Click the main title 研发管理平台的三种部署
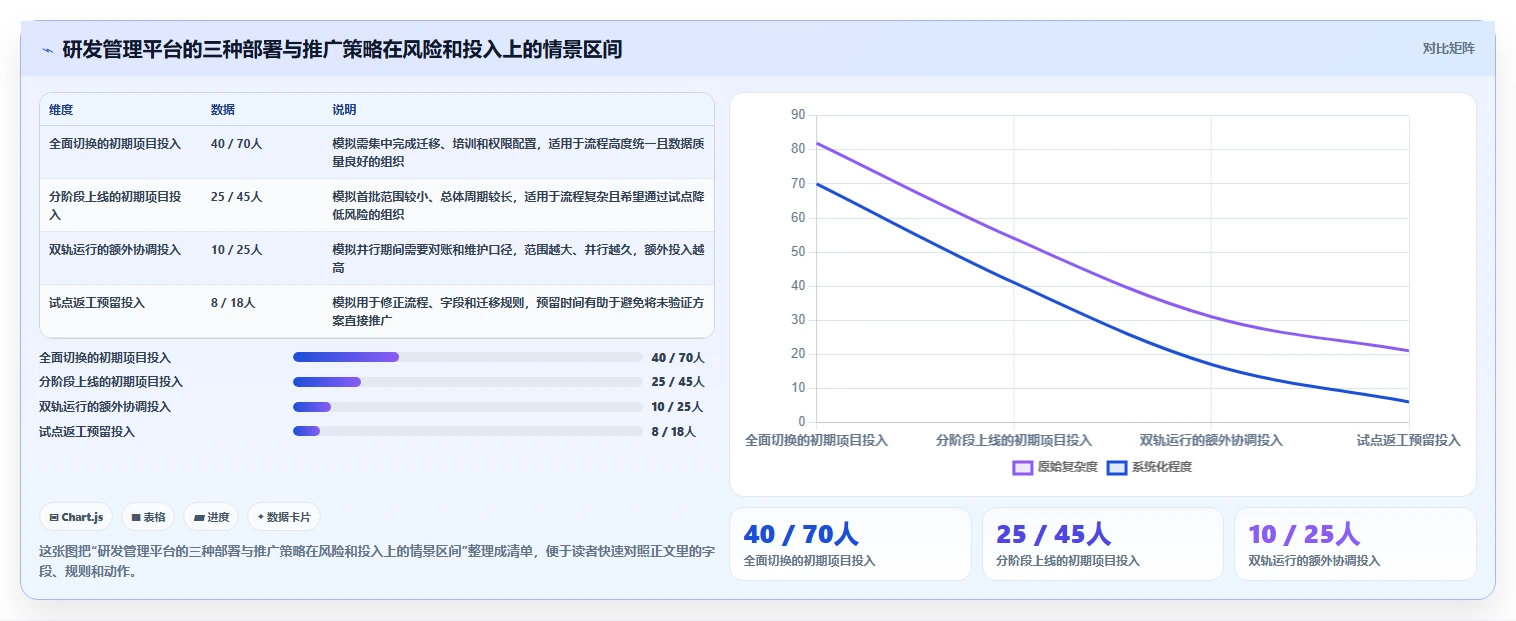Image resolution: width=1516 pixels, height=621 pixels. tap(342, 49)
